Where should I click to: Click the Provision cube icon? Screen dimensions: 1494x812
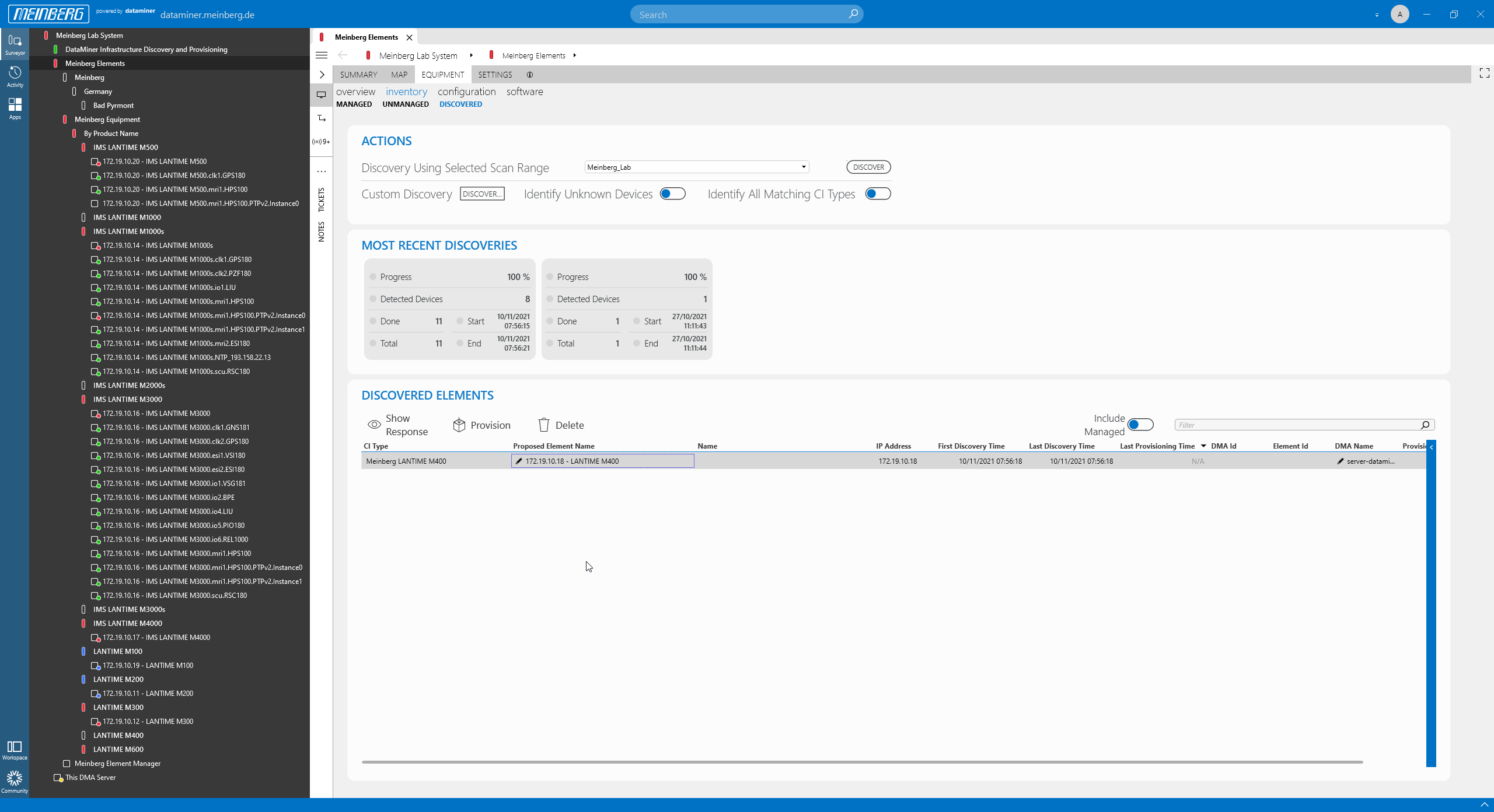click(x=459, y=425)
